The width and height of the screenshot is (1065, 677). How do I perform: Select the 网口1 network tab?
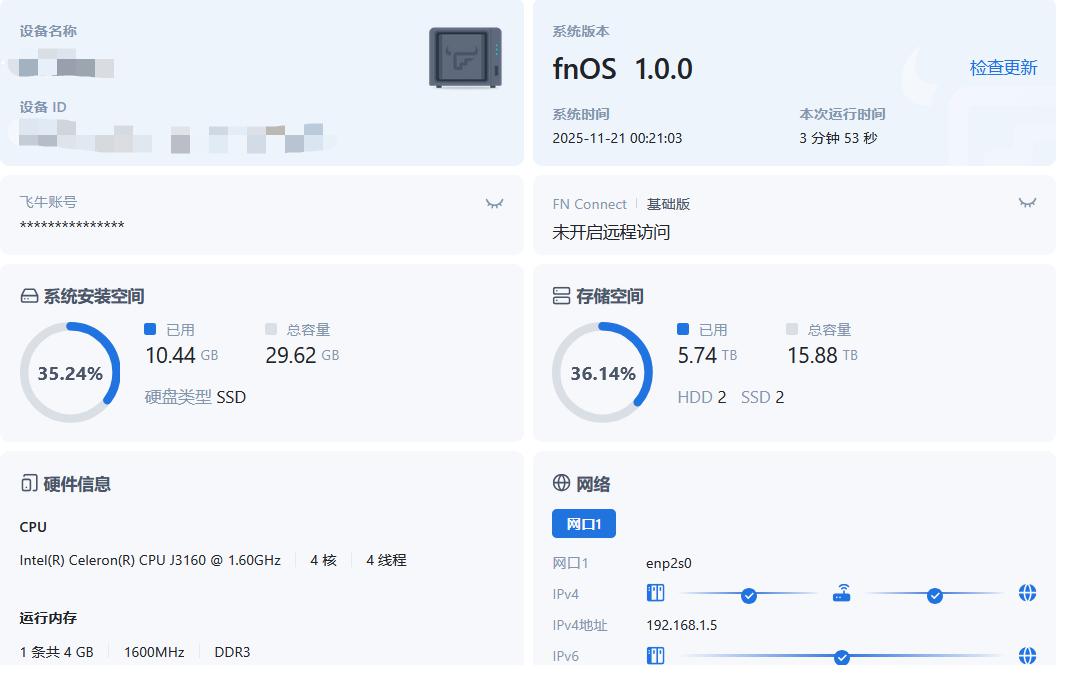(x=584, y=524)
